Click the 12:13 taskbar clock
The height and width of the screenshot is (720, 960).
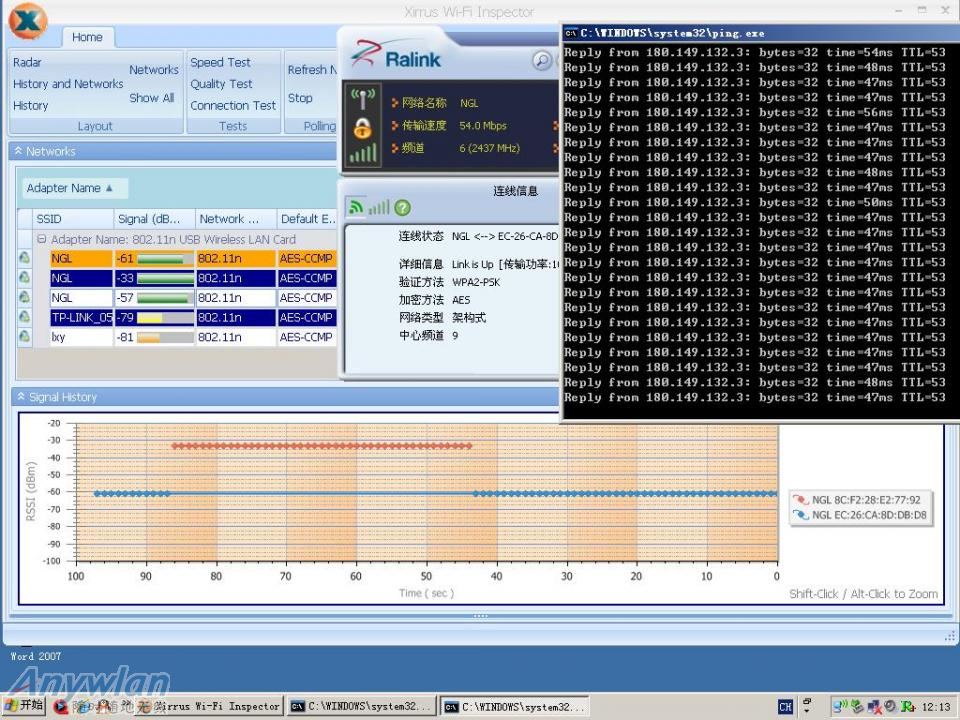coord(936,707)
